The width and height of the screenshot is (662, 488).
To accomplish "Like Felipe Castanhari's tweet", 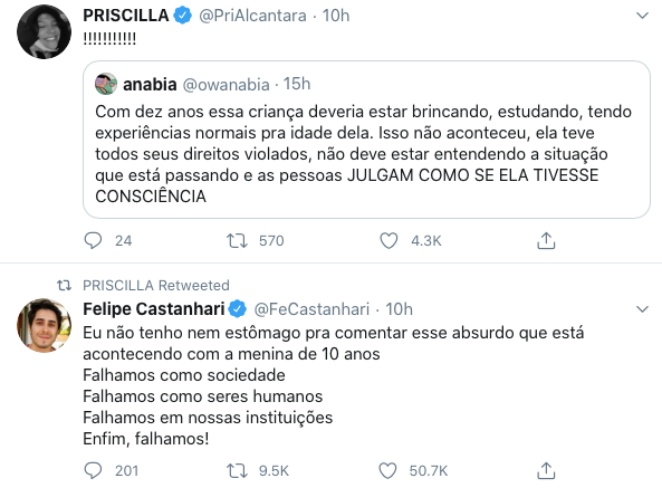I will pos(390,469).
